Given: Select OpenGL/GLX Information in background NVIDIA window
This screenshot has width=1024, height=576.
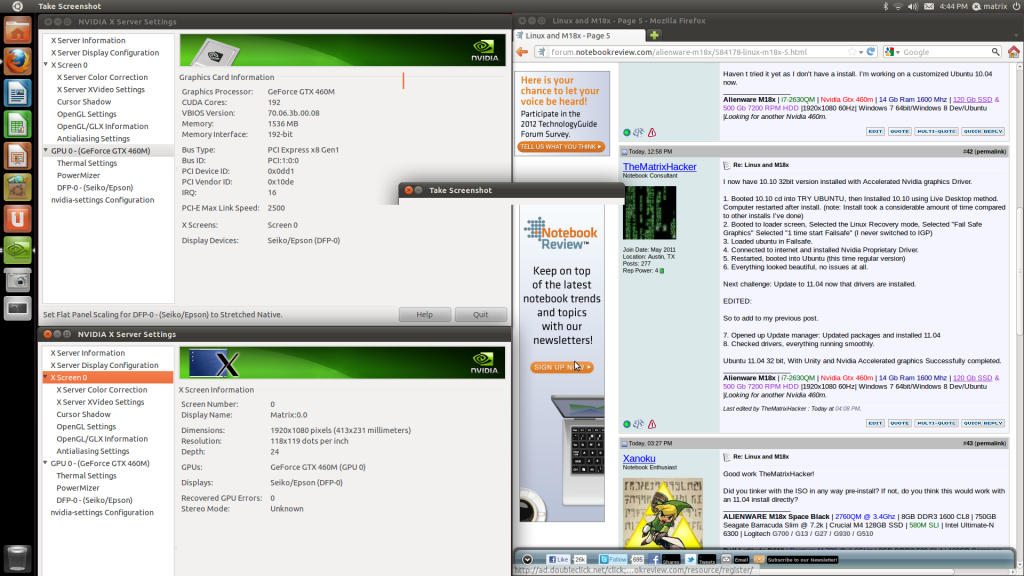Looking at the screenshot, I should coord(102,126).
